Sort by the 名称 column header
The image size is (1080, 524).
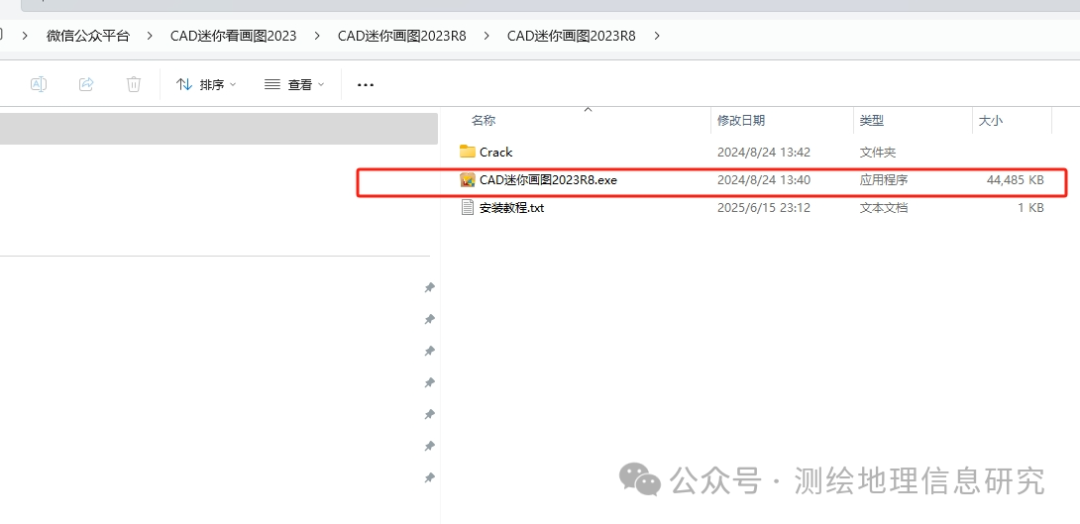pos(484,120)
